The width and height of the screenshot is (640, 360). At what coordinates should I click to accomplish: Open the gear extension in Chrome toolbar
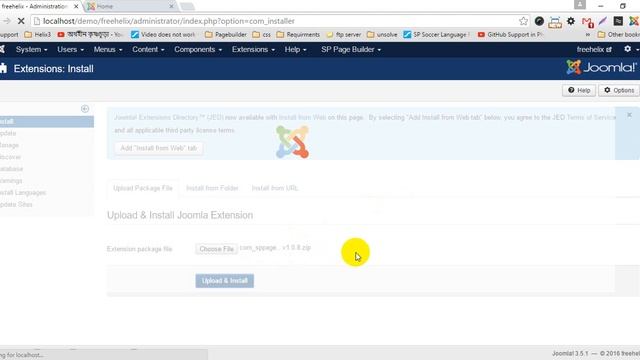(x=571, y=21)
